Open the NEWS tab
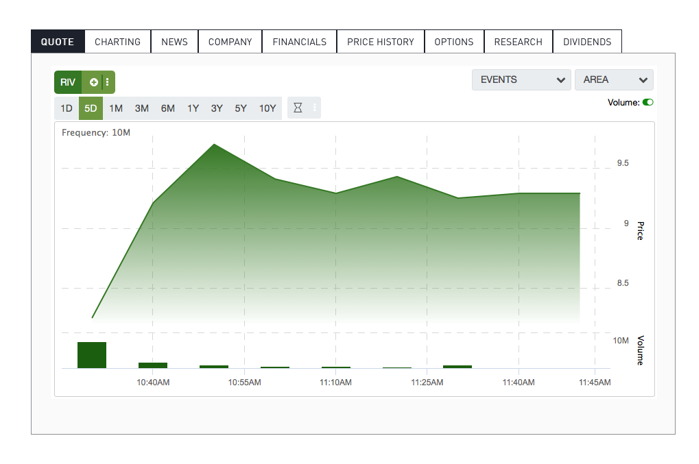 (174, 41)
